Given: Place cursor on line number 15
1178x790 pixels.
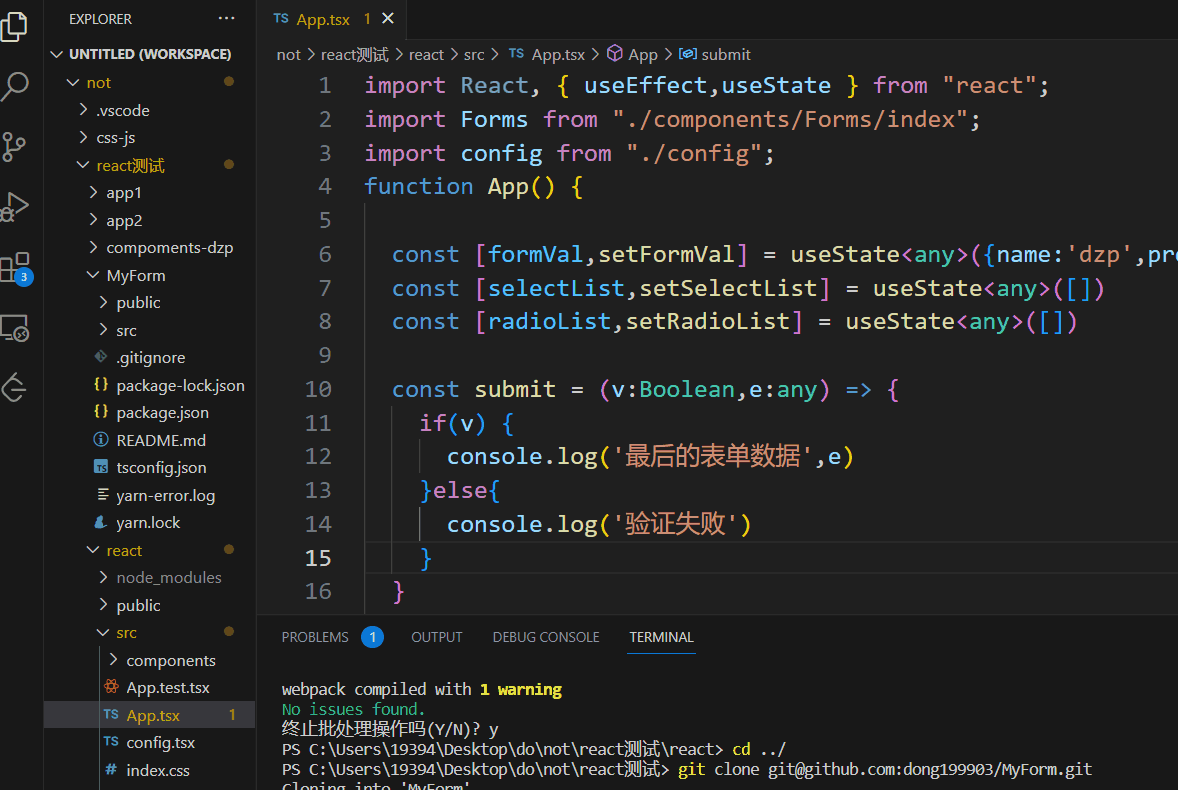Looking at the screenshot, I should pyautogui.click(x=318, y=558).
